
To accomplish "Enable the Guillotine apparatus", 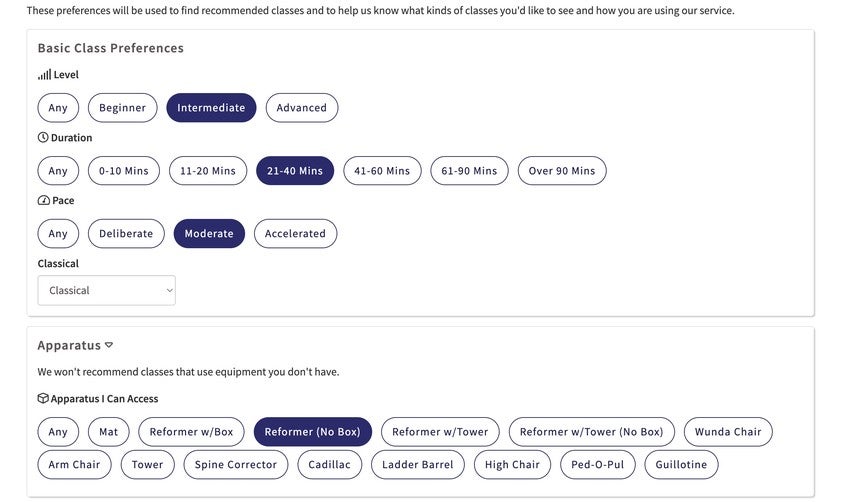I will click(681, 465).
